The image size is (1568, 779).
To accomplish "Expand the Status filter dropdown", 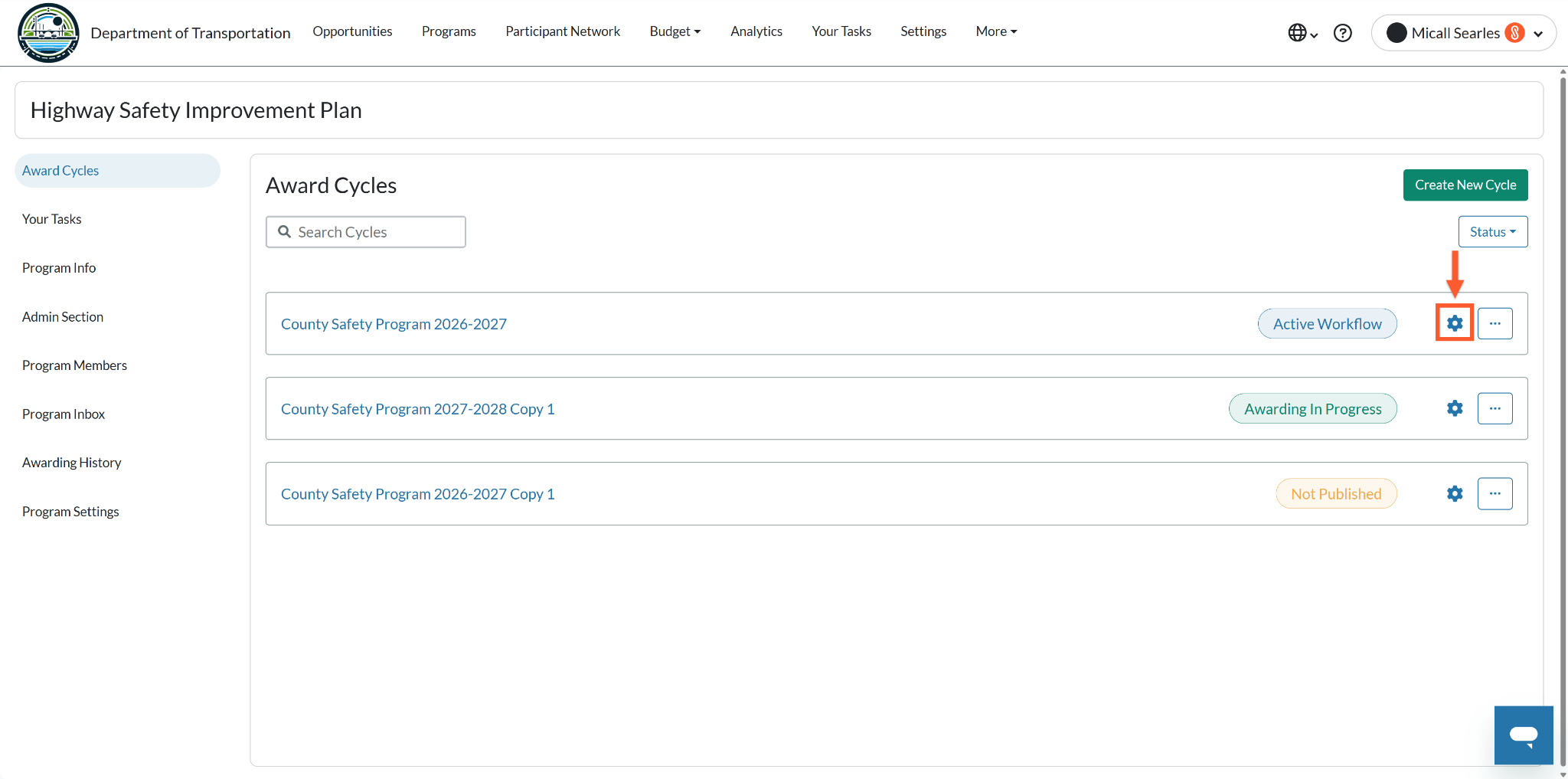I will point(1493,231).
